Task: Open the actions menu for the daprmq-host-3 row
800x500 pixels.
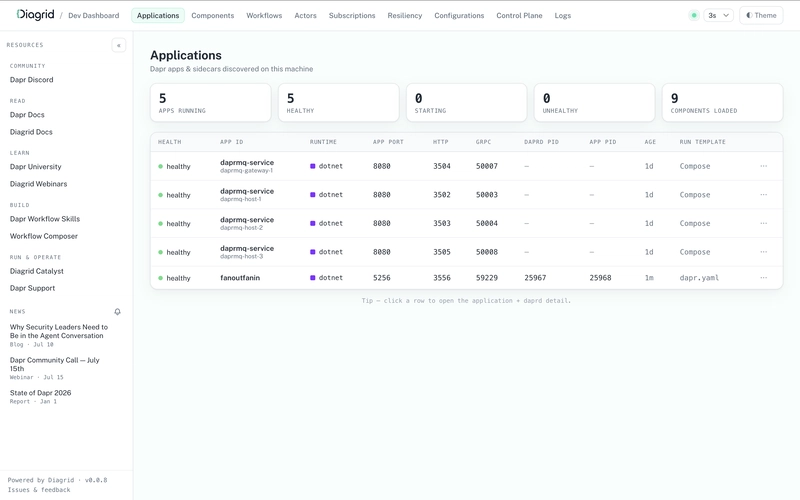Action: (763, 252)
